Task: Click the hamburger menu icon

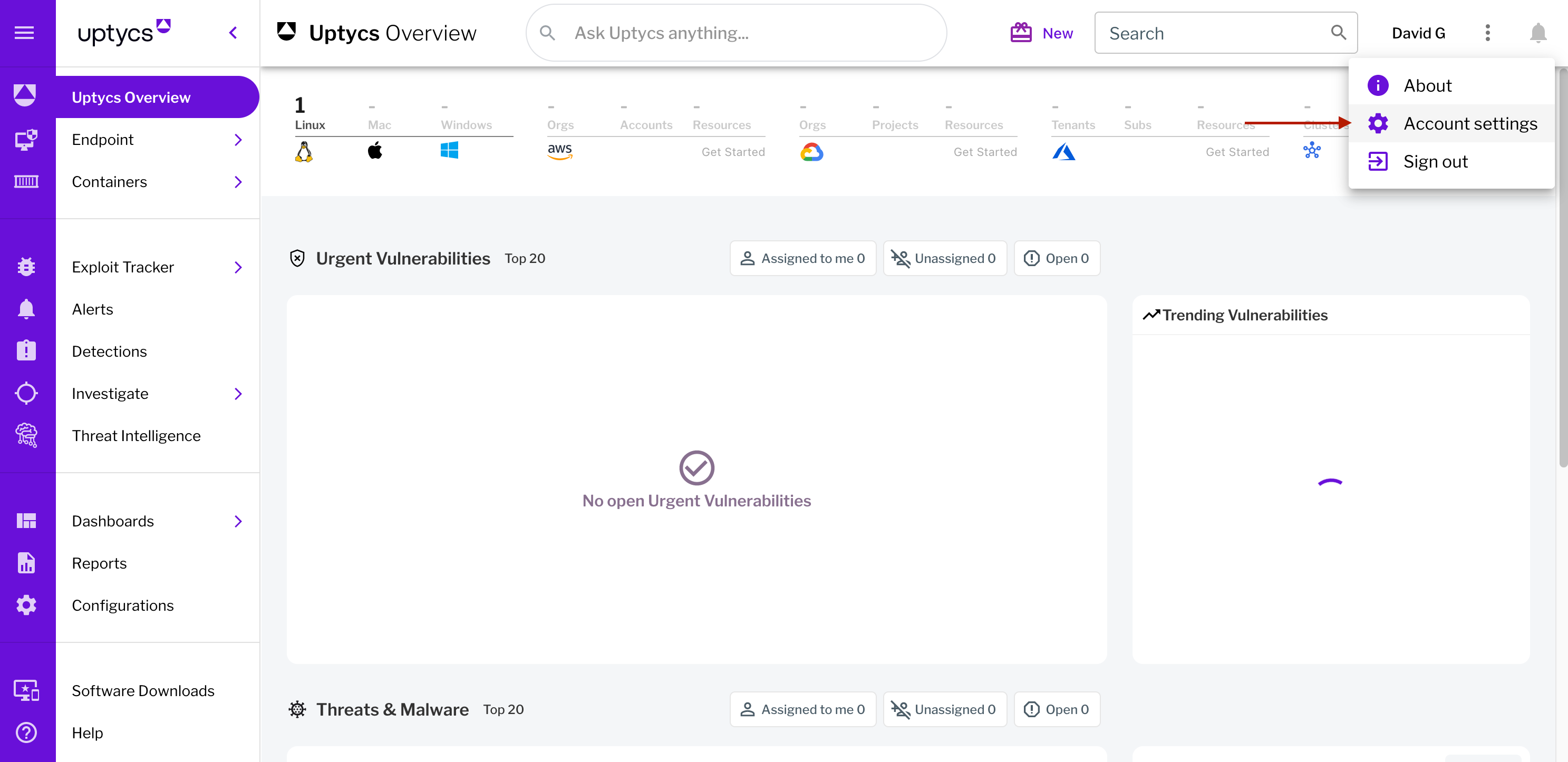Action: tap(24, 33)
